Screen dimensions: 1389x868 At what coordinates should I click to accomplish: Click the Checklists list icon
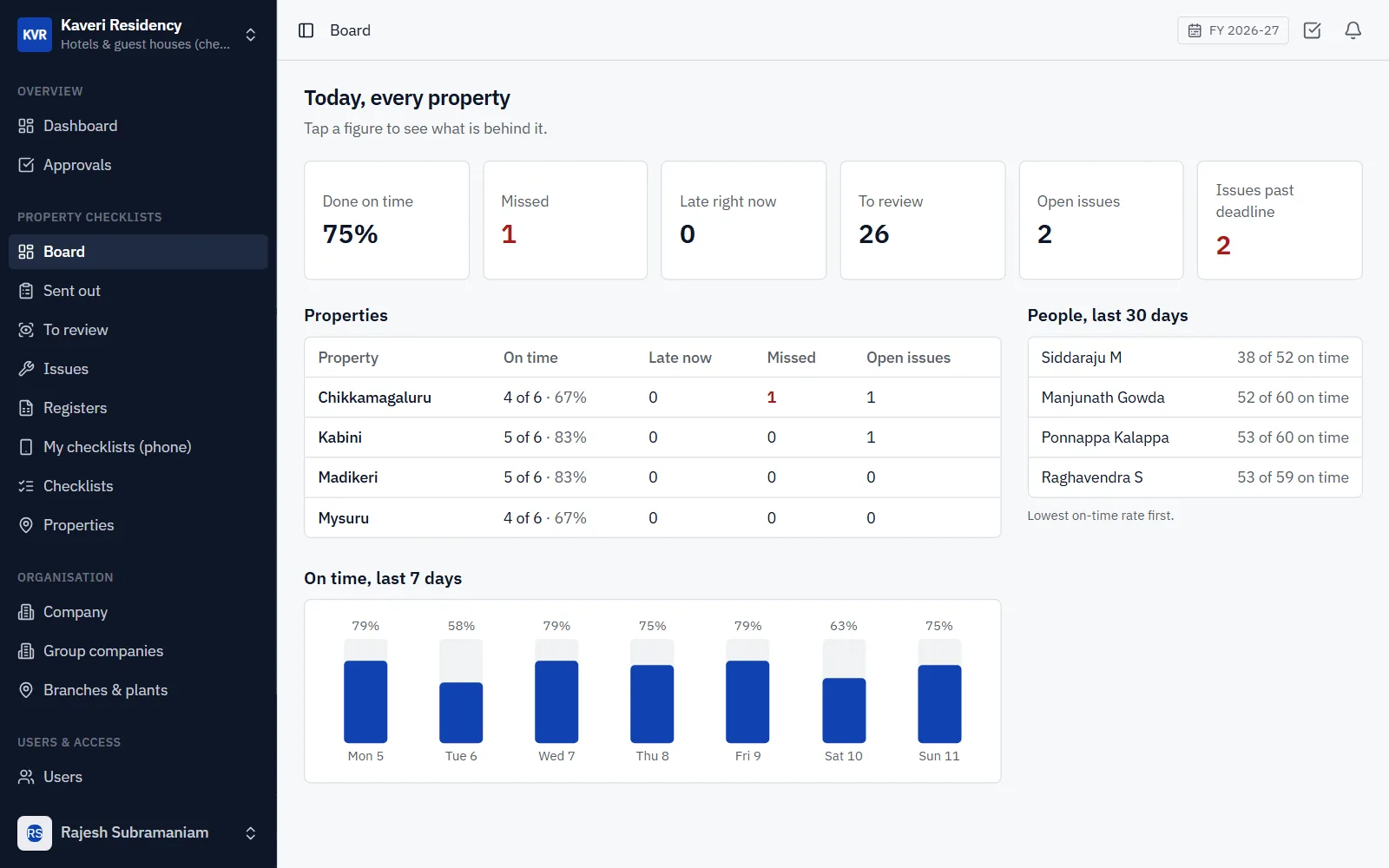(26, 486)
